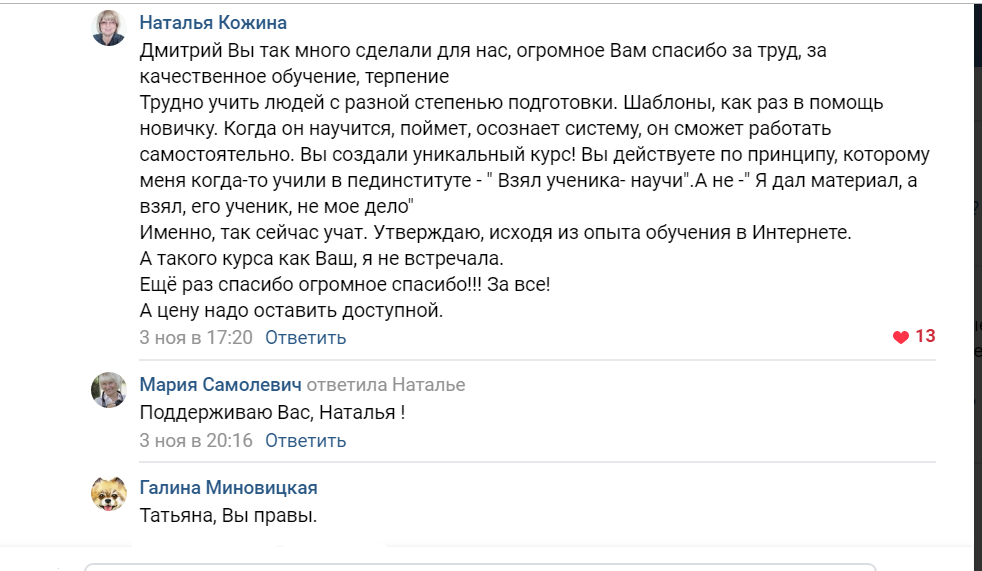Image resolution: width=982 pixels, height=571 pixels.
Task: Click the line 'А цену надо оставить доступной.'
Action: (x=291, y=310)
